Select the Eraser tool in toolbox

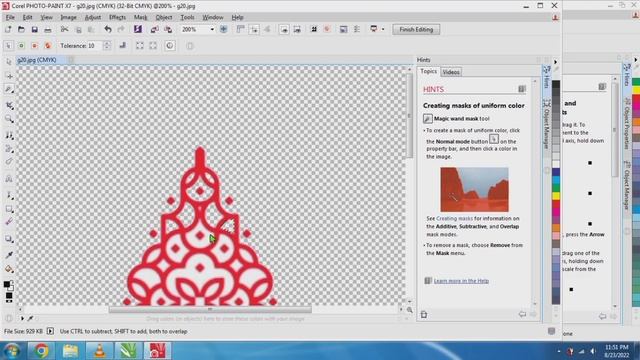pos(9,162)
